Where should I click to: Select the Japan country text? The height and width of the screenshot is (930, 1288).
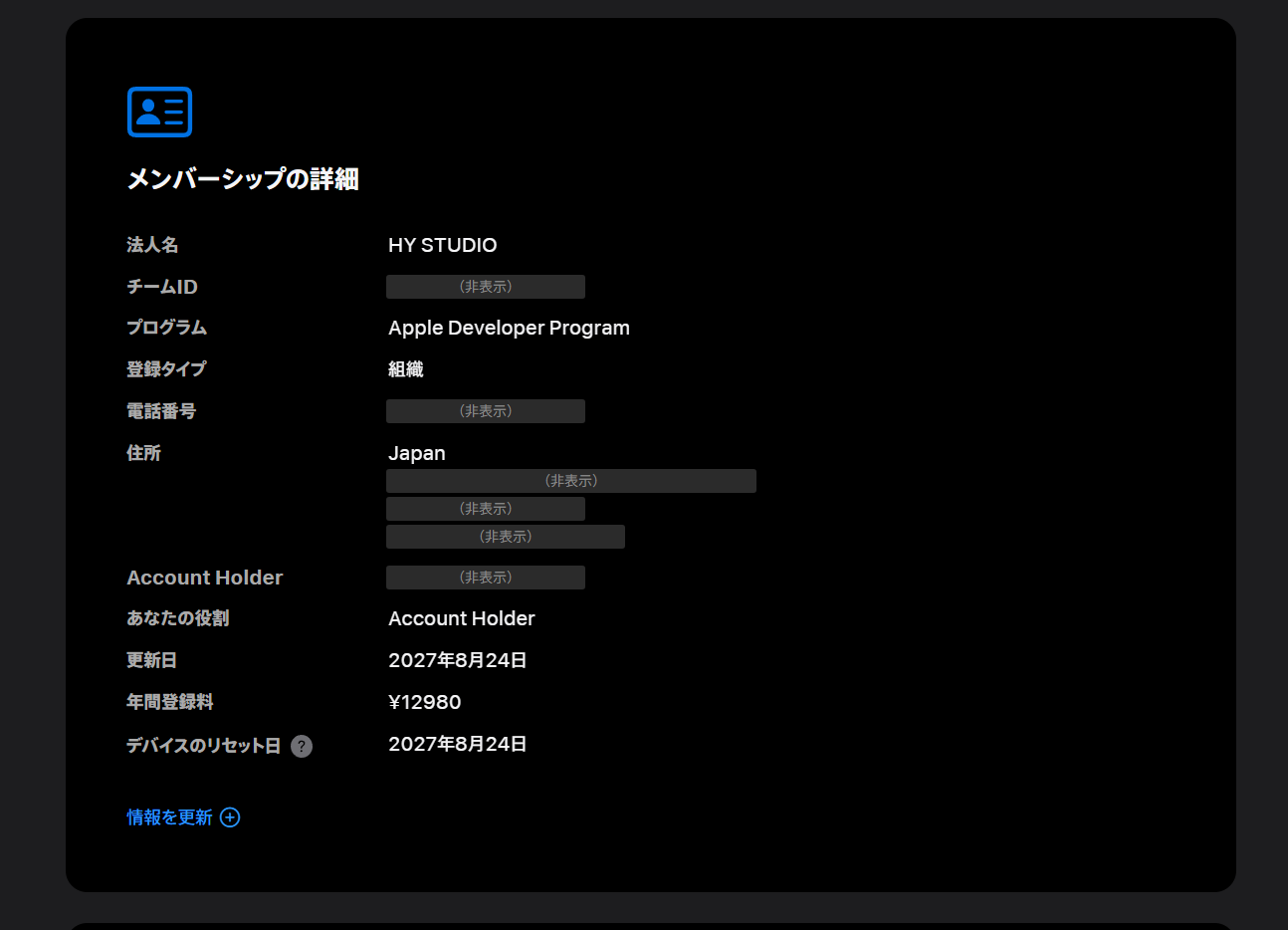pyautogui.click(x=417, y=453)
